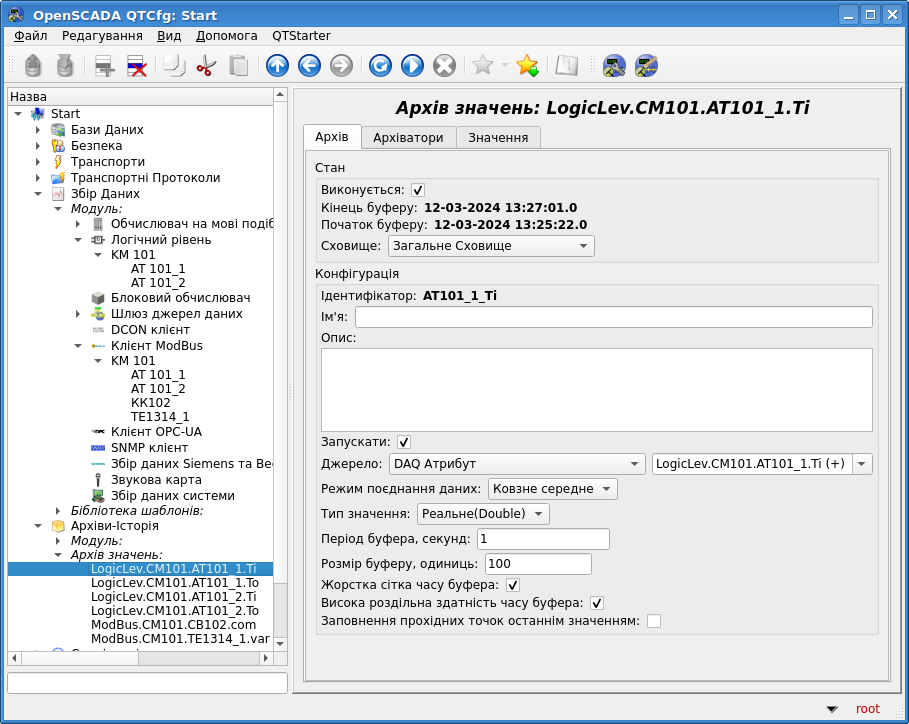Click the Load from storage toolbar icon
The width and height of the screenshot is (909, 724).
[33, 66]
